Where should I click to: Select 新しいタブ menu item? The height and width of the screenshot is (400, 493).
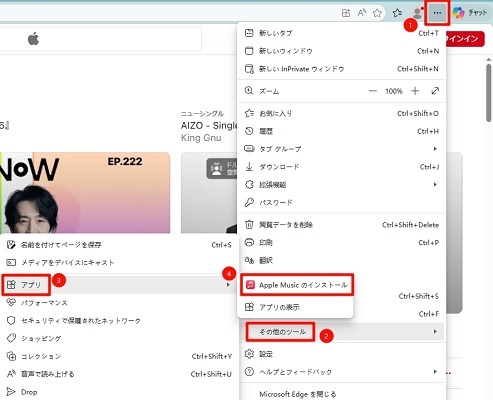[342, 33]
